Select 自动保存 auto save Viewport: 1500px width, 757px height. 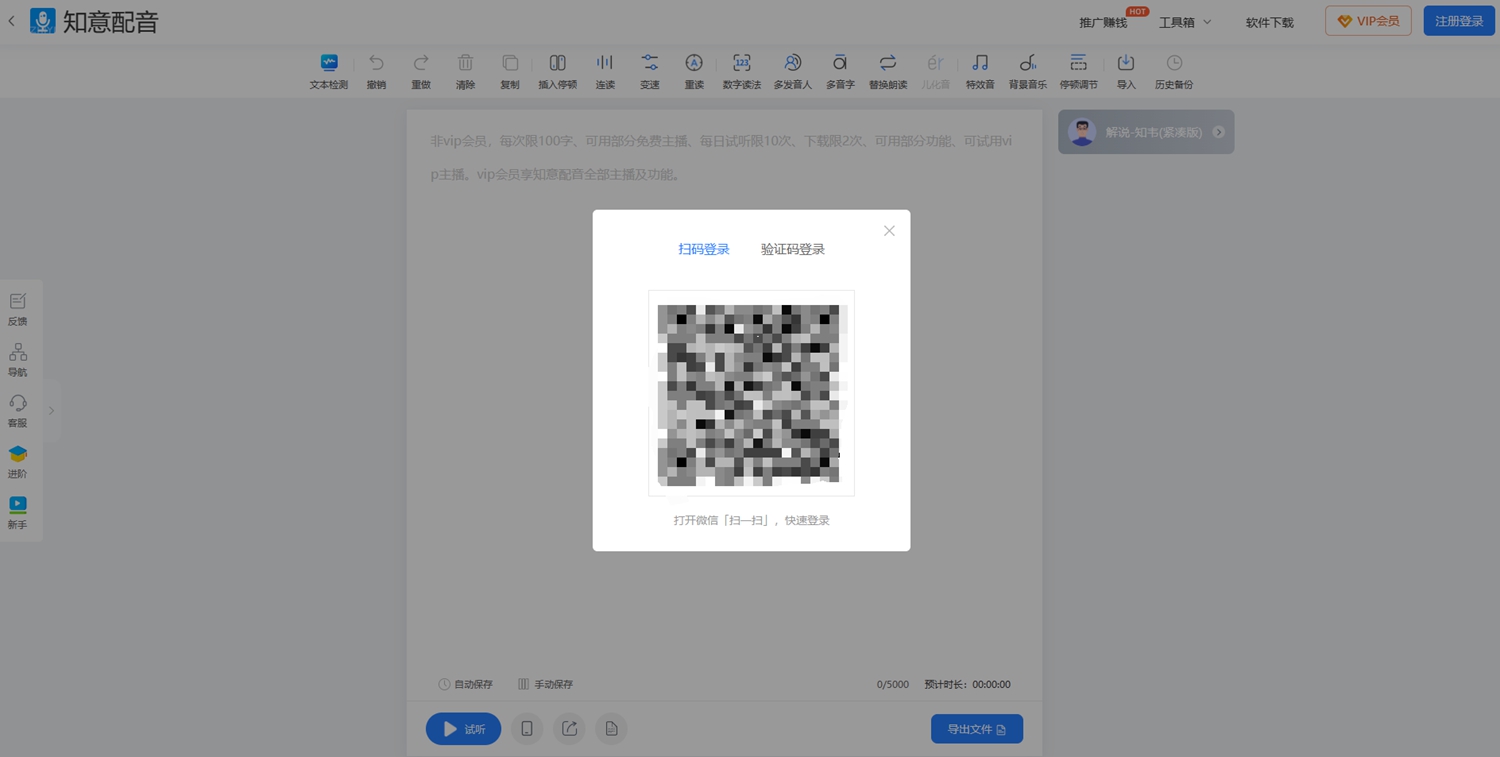[x=466, y=684]
